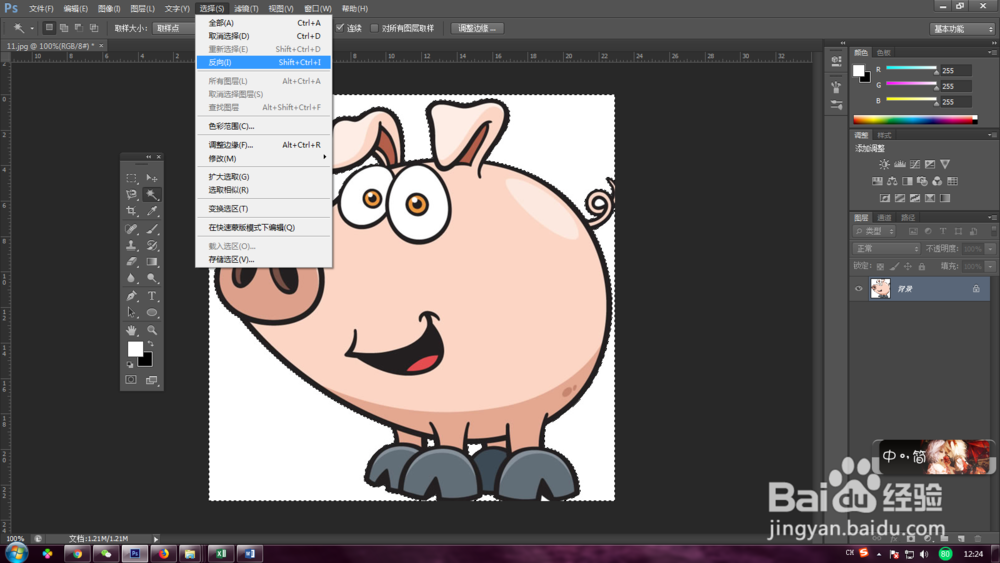The height and width of the screenshot is (563, 1000).
Task: Open the 滤镜(T) menu
Action: 246,8
